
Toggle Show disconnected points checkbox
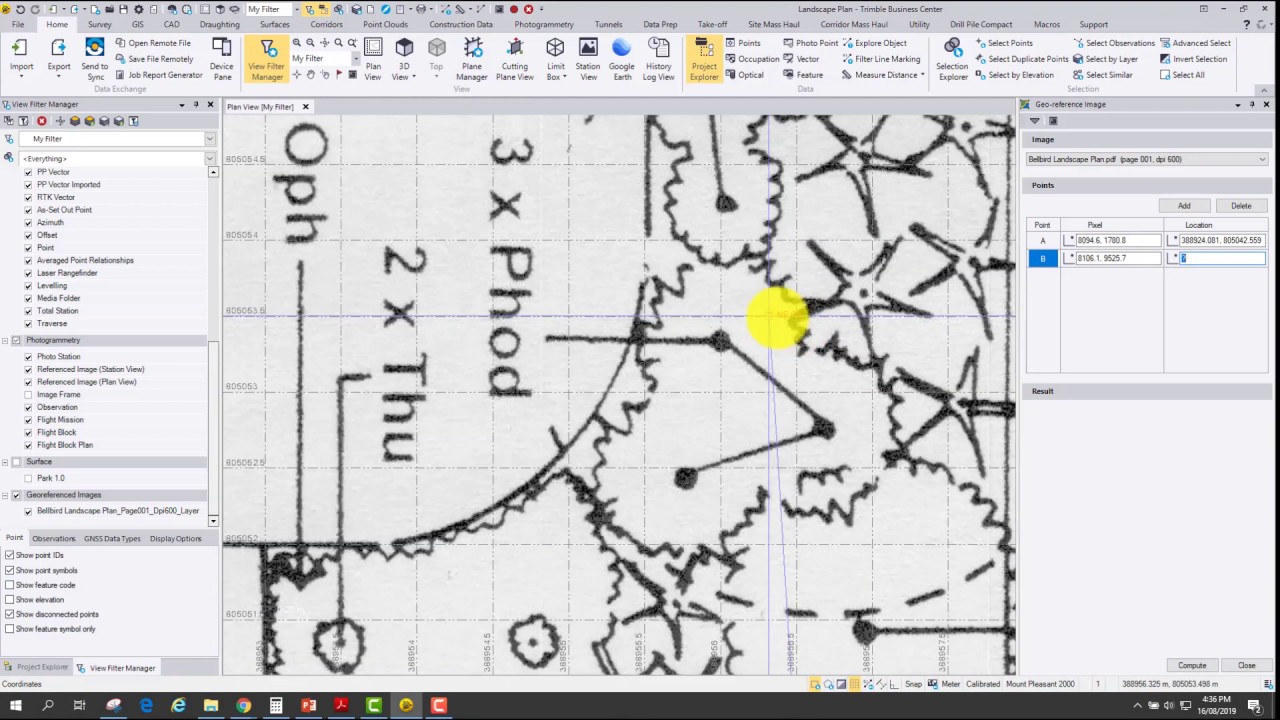coord(10,614)
